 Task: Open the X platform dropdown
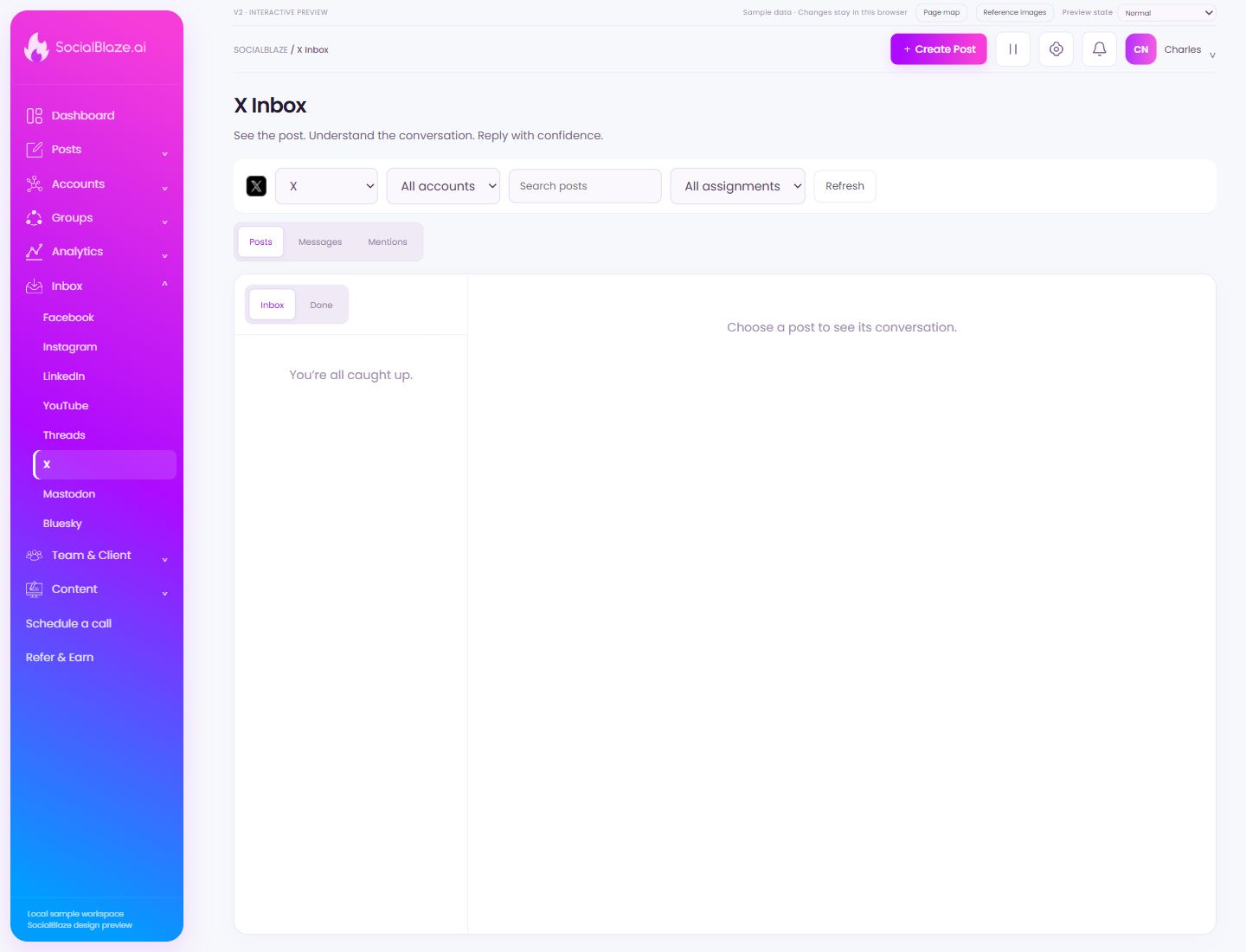point(326,186)
